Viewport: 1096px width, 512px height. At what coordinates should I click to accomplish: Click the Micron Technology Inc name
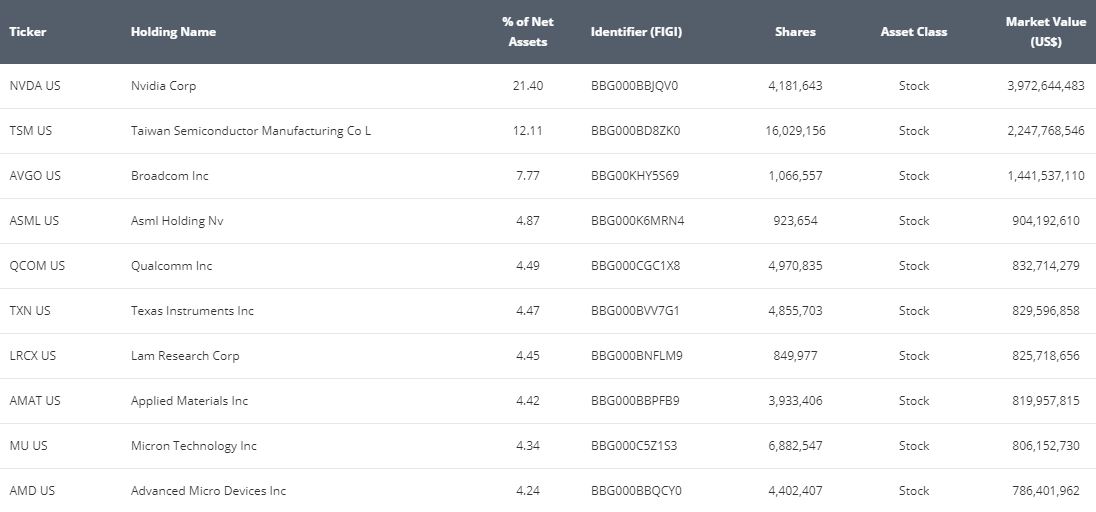point(194,446)
